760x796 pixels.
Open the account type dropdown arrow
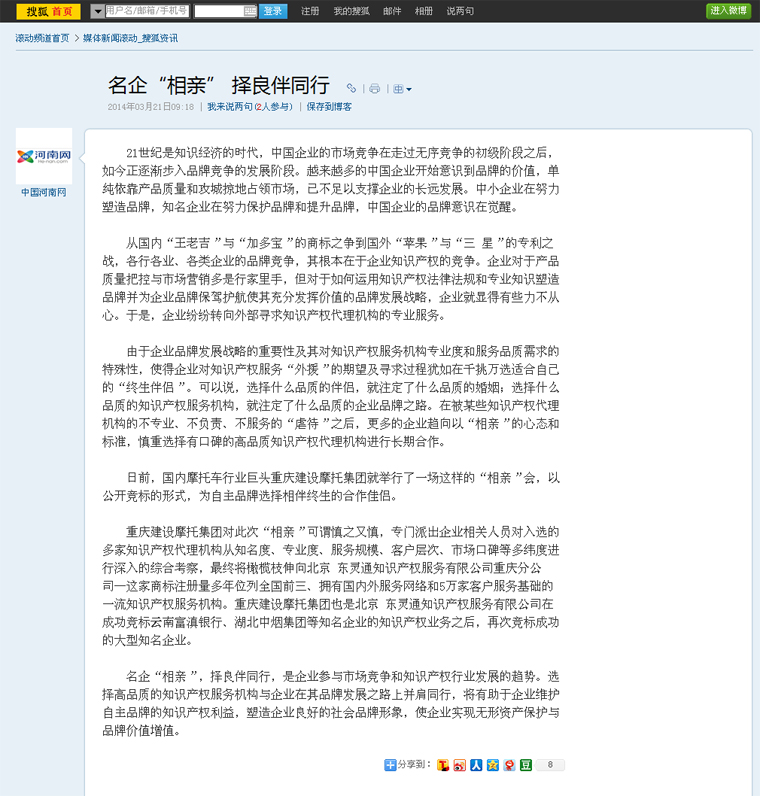[97, 11]
